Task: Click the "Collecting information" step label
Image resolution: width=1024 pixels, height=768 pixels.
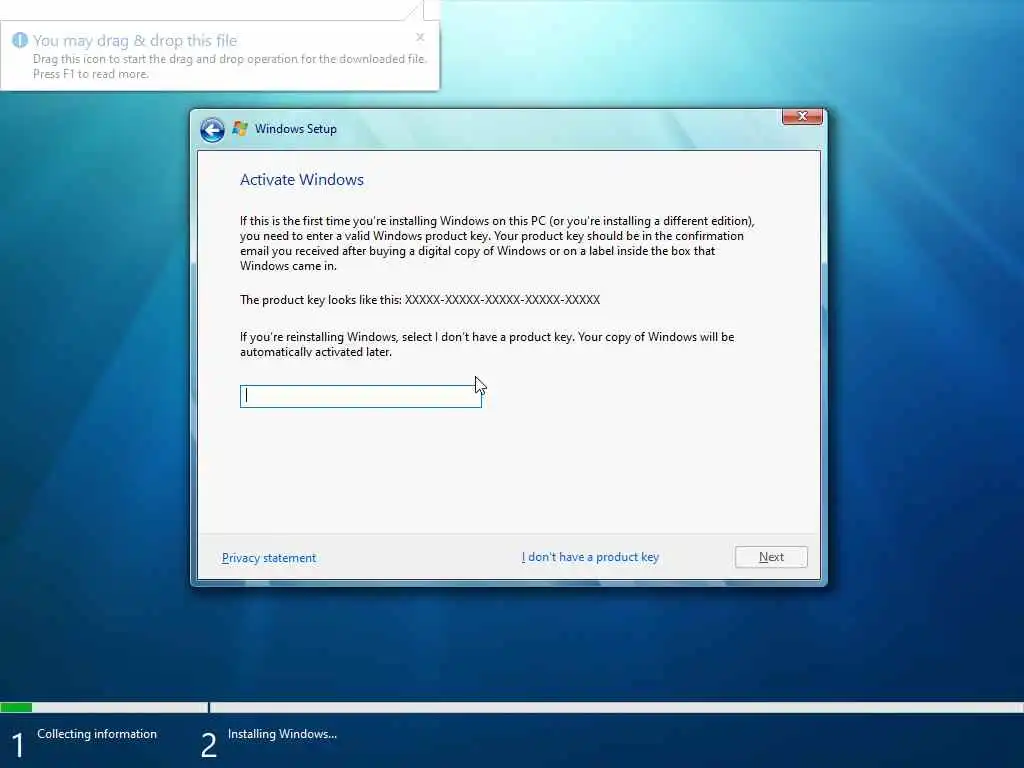Action: (97, 734)
